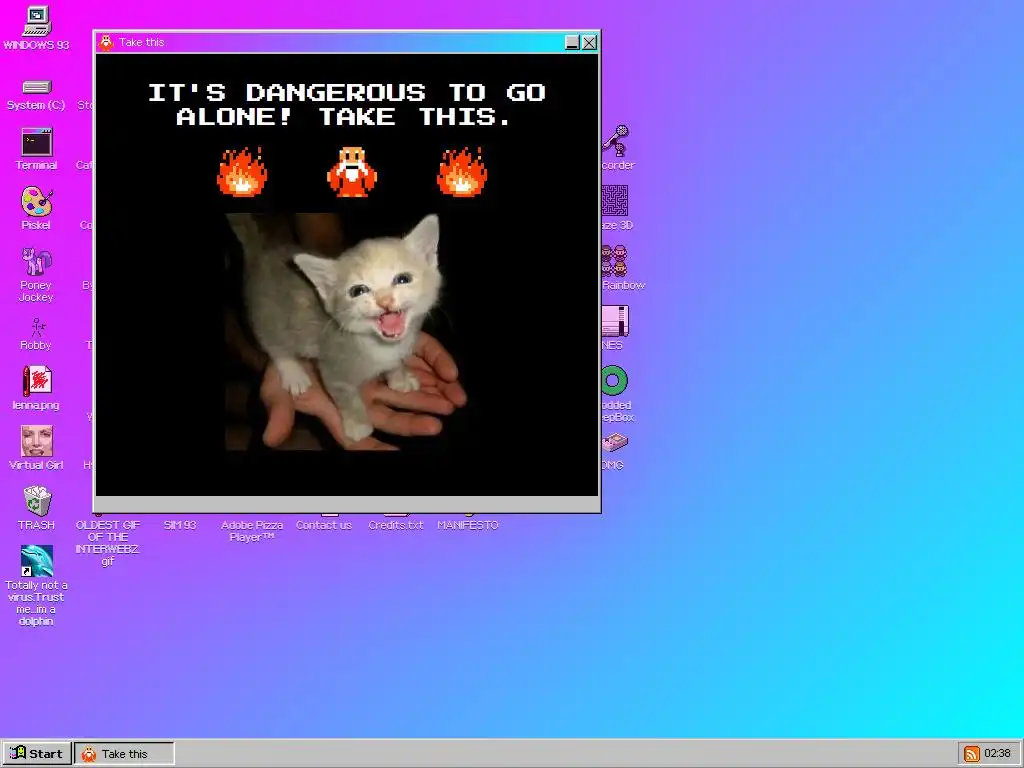Click the left flame sprite
This screenshot has width=1024, height=768.
coord(242,172)
